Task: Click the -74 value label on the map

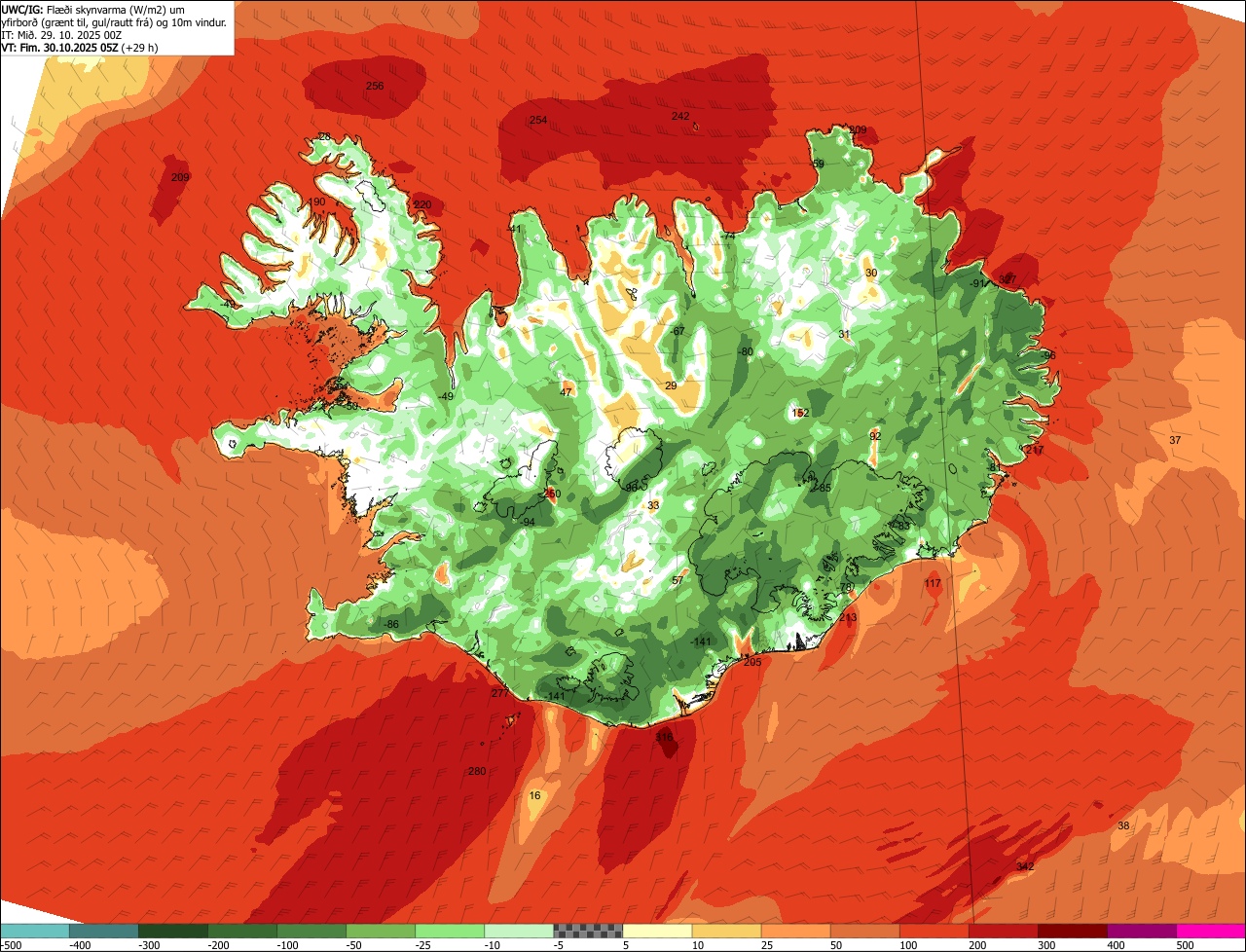Action: click(726, 237)
